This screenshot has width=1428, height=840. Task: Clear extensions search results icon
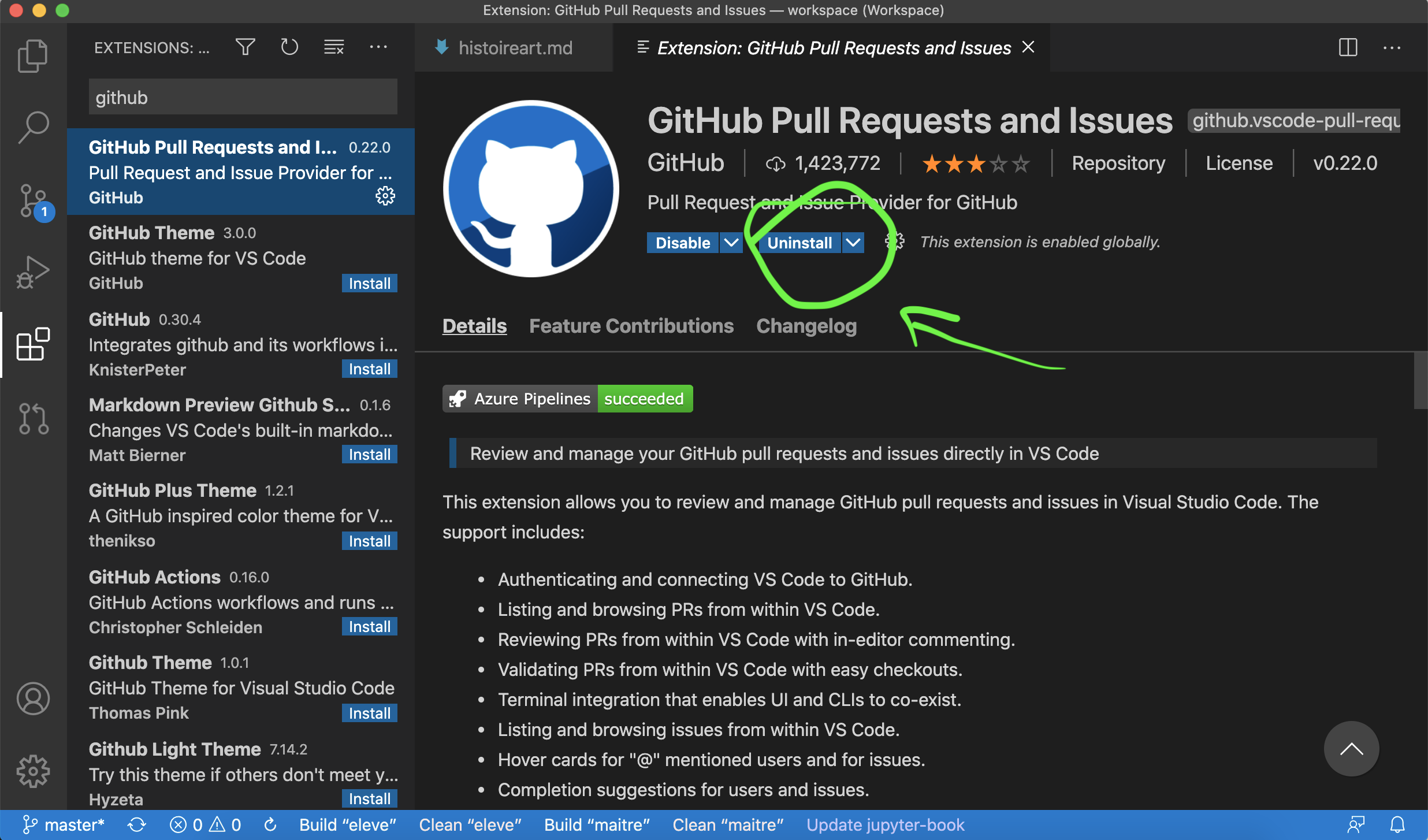click(334, 47)
